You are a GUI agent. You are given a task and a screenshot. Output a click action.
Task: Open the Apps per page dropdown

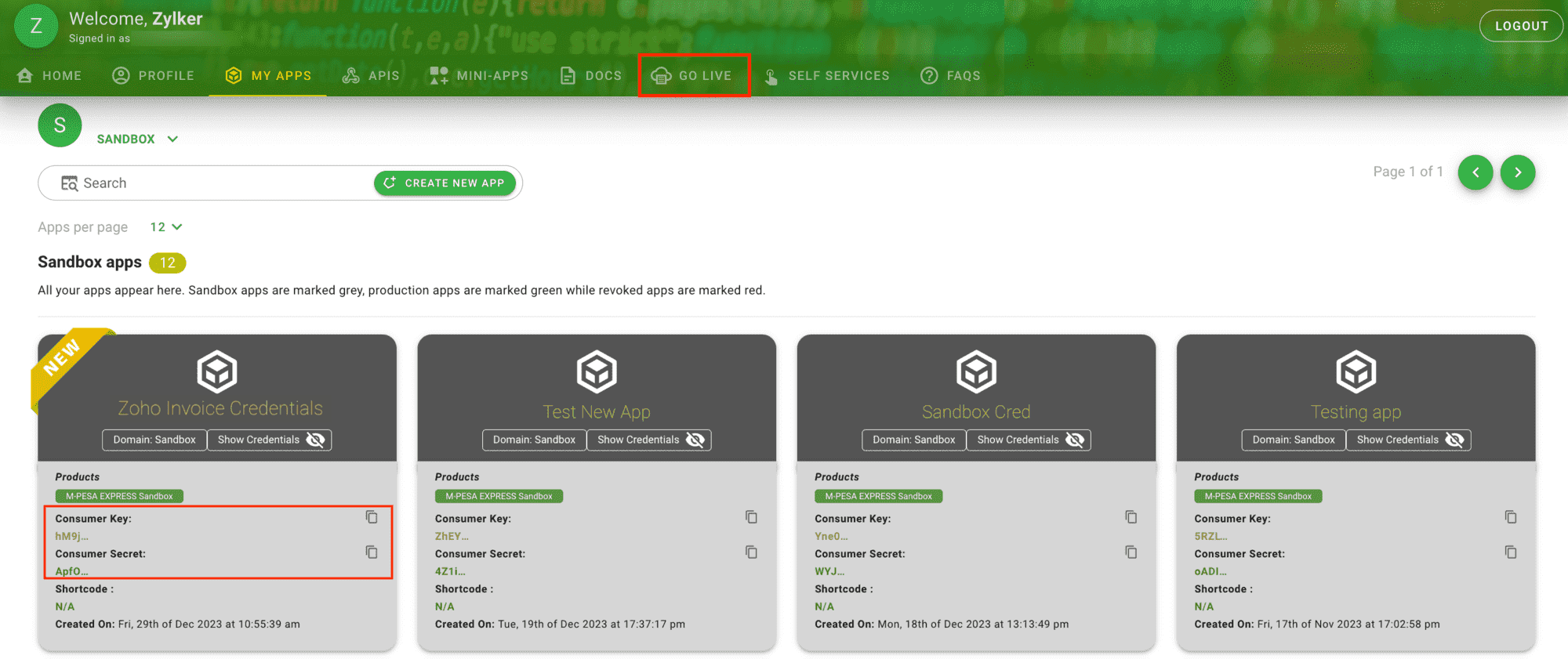[x=166, y=227]
